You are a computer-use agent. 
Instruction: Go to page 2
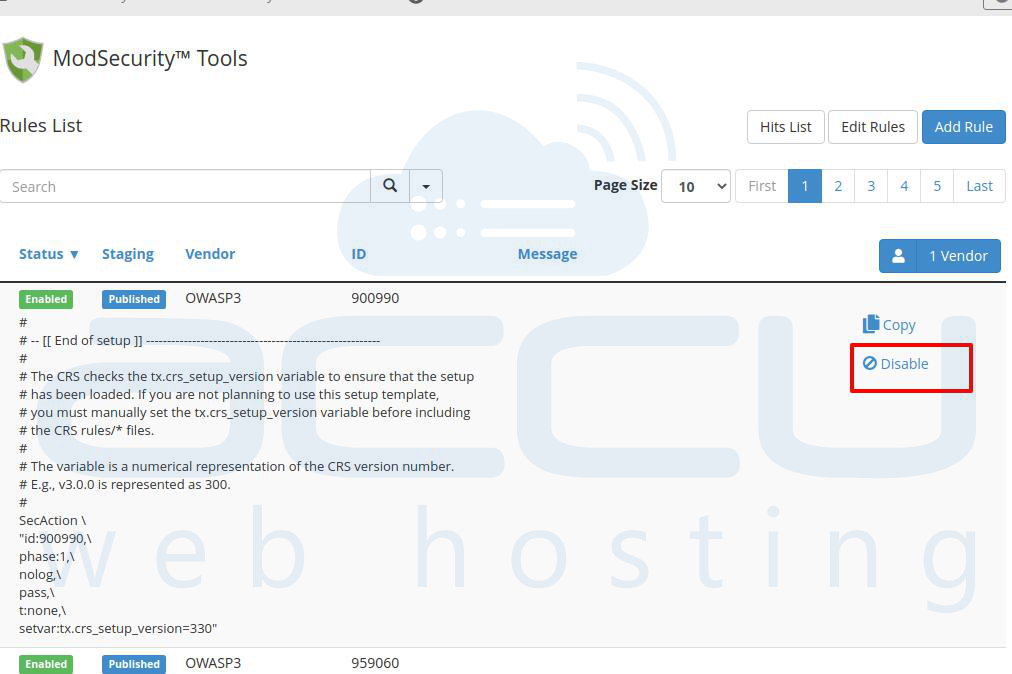click(x=838, y=186)
